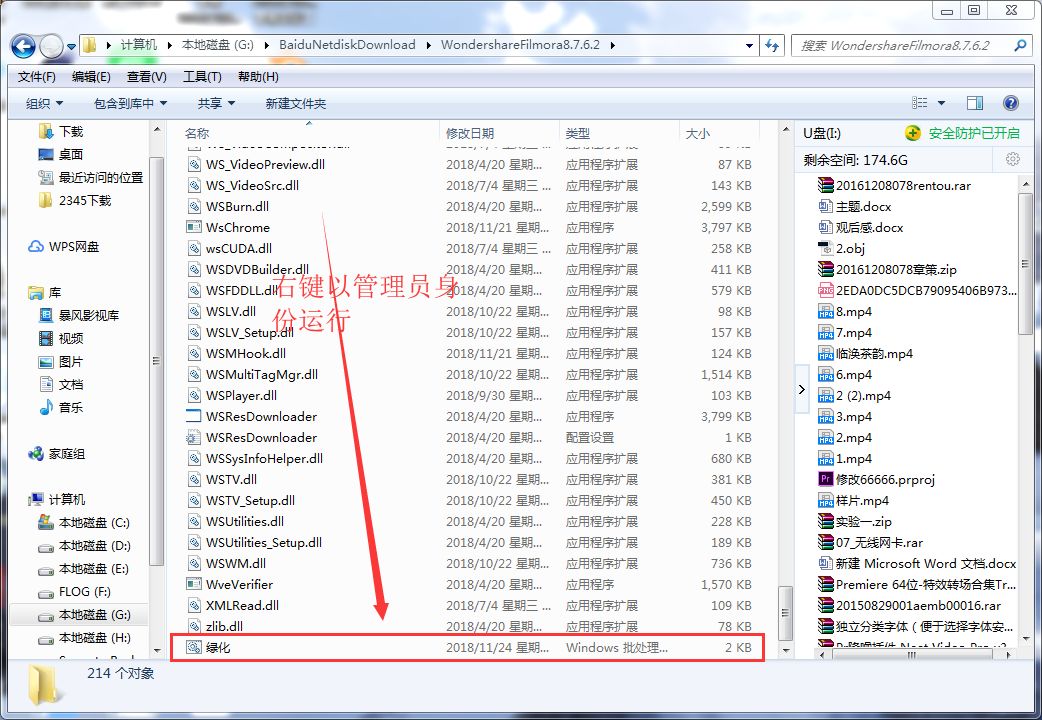
Task: Open the 文件(F) menu
Action: [x=37, y=77]
